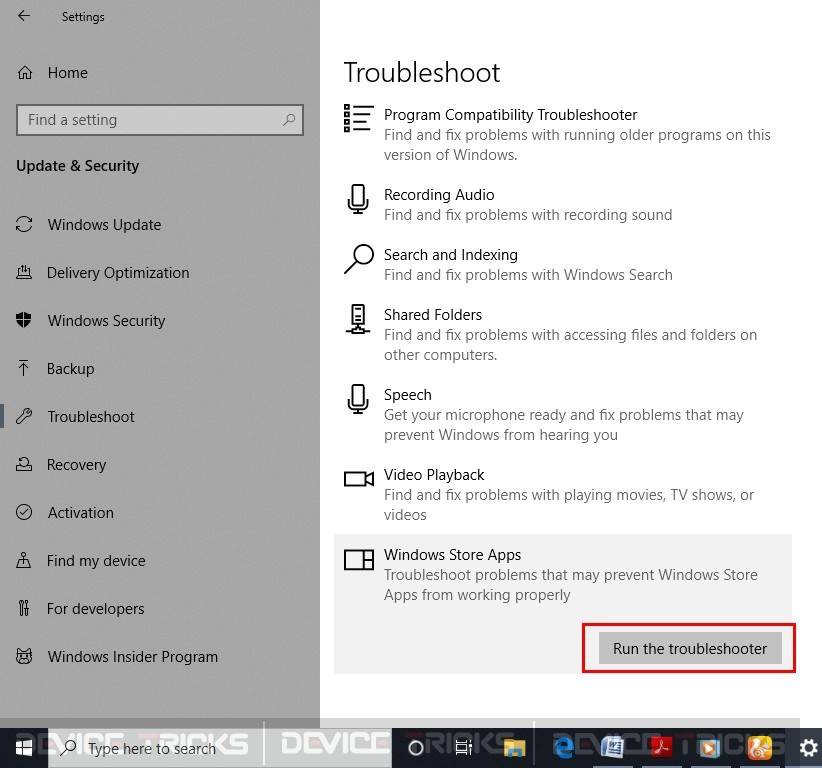Viewport: 822px width, 768px height.
Task: Click the Shared Folders icon
Action: pos(358,318)
